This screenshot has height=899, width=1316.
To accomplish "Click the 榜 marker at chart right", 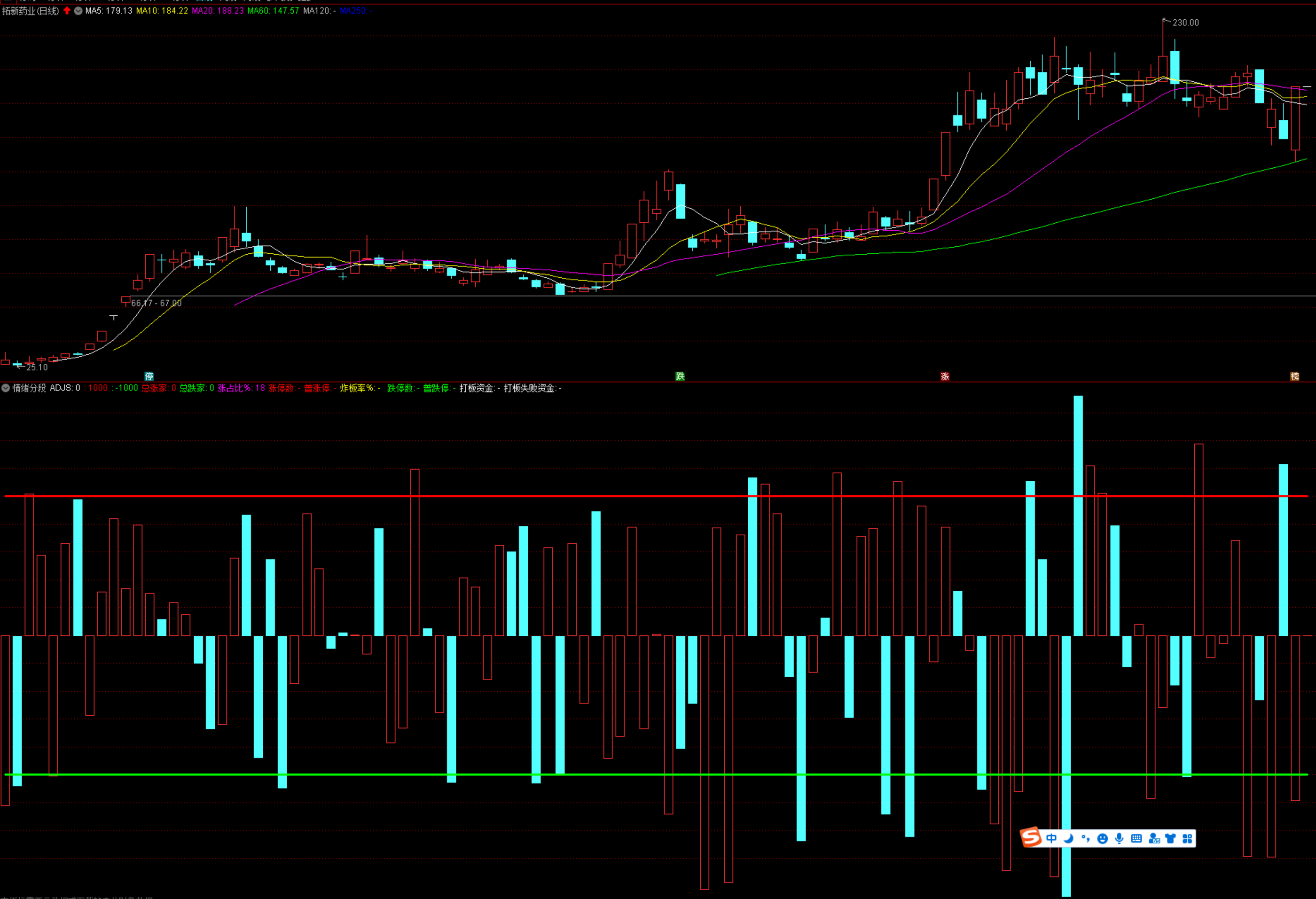I will [x=1294, y=376].
